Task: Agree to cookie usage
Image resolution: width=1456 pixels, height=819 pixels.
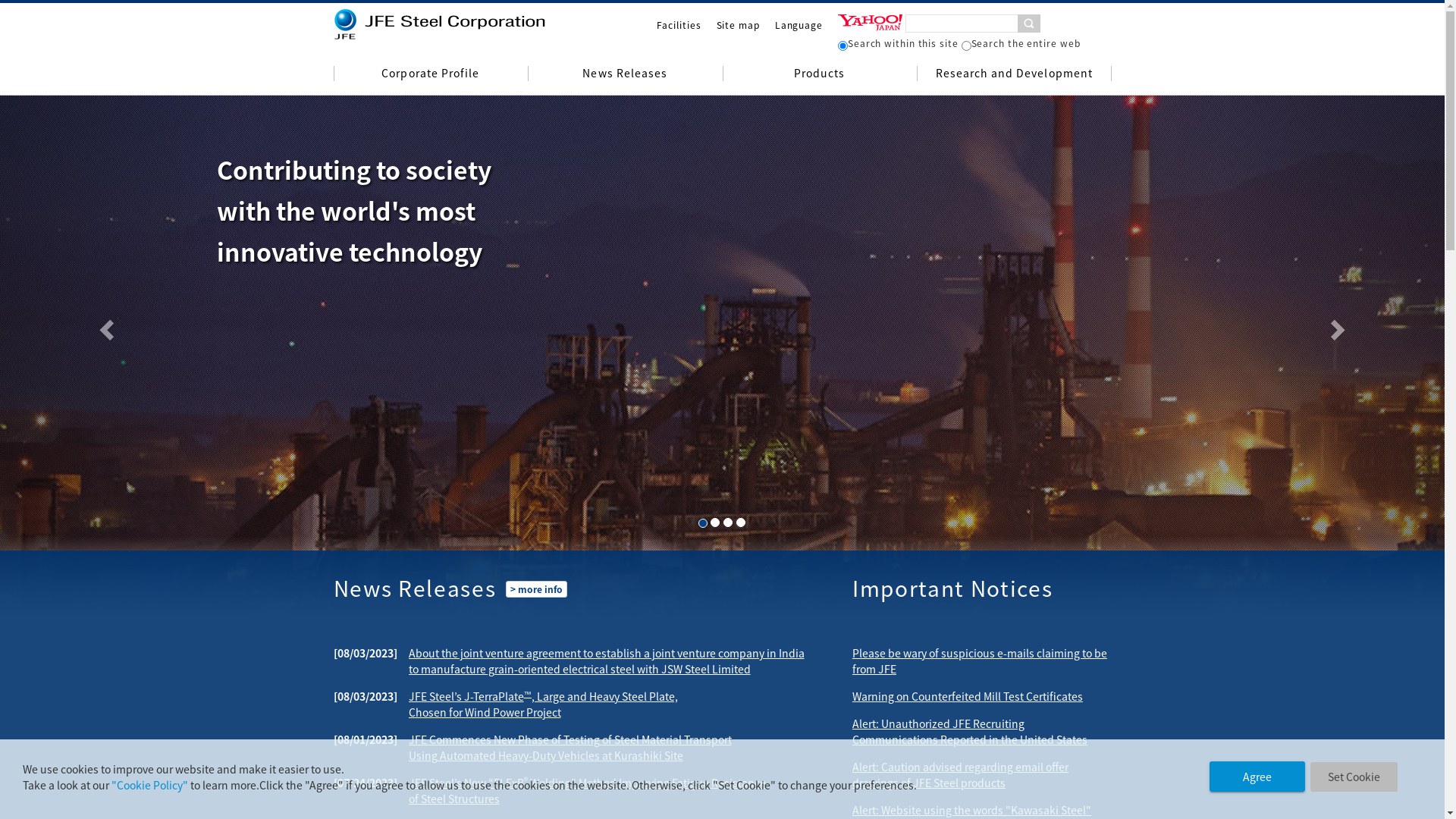Action: [x=1257, y=777]
